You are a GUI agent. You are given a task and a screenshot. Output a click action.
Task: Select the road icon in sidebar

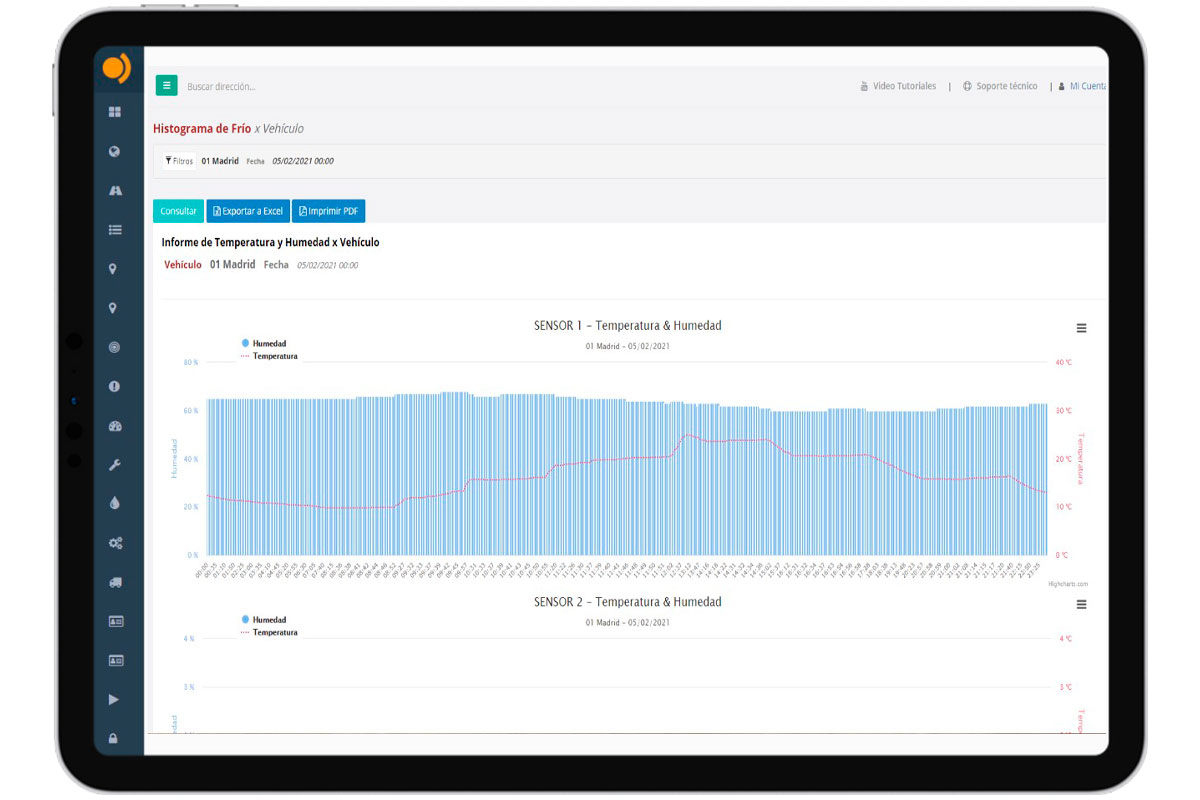[x=115, y=191]
